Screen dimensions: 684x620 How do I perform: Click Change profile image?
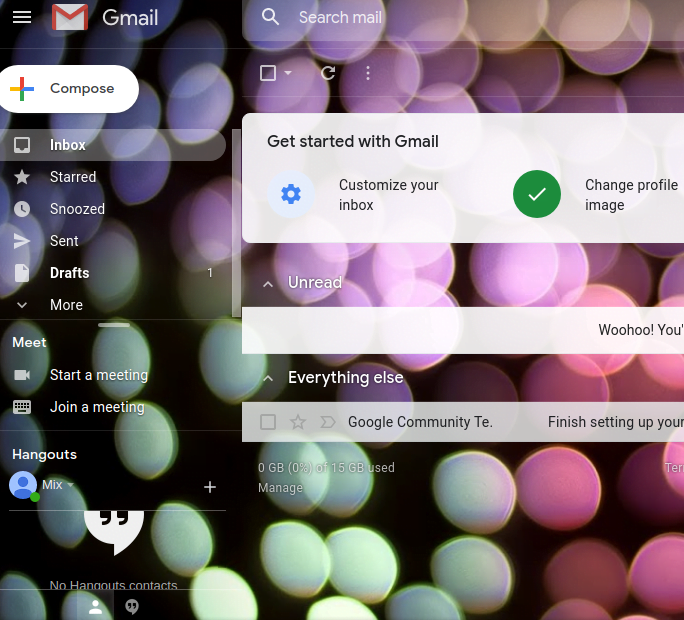[631, 195]
